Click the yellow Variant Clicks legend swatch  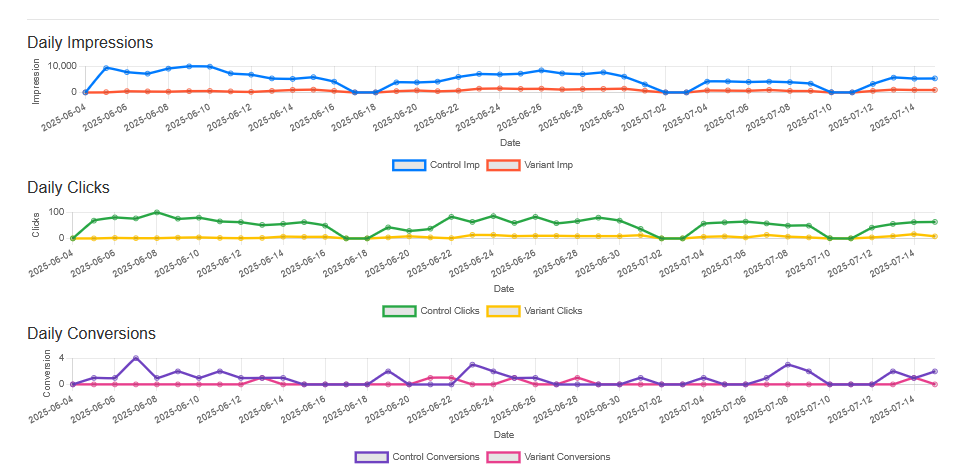502,311
